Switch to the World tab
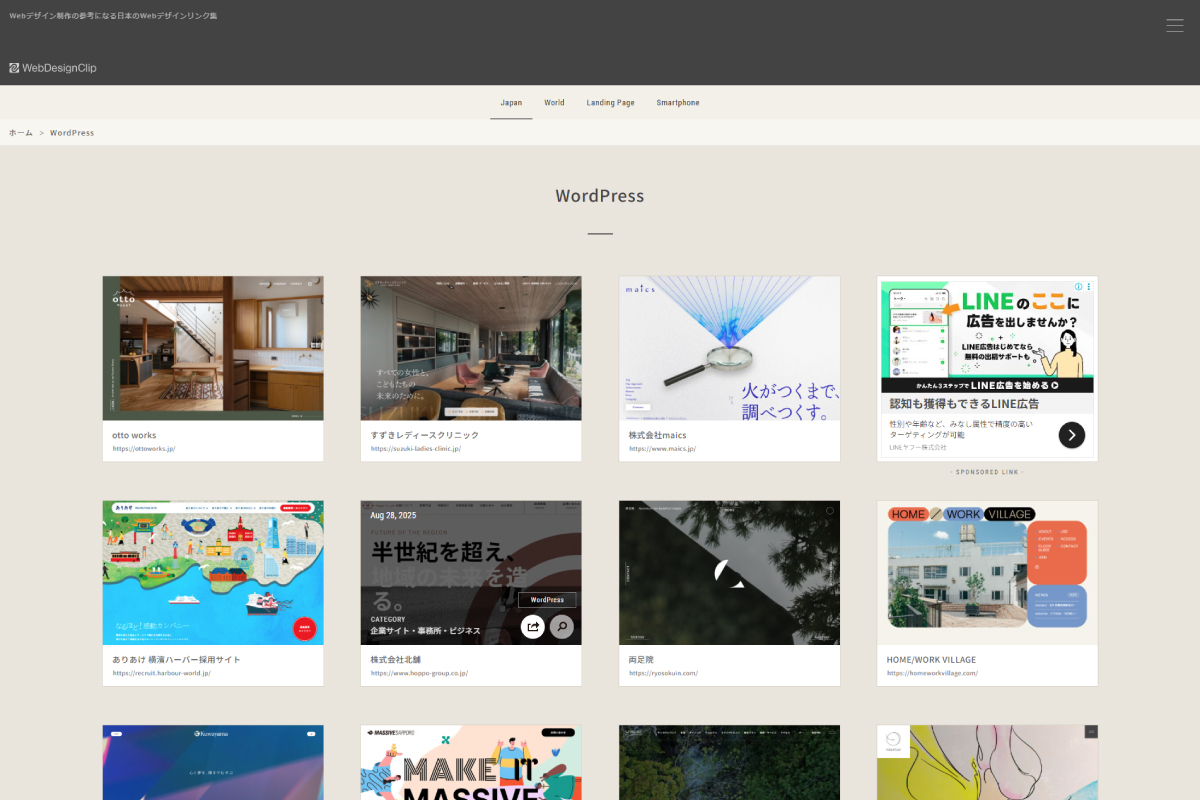 [554, 103]
